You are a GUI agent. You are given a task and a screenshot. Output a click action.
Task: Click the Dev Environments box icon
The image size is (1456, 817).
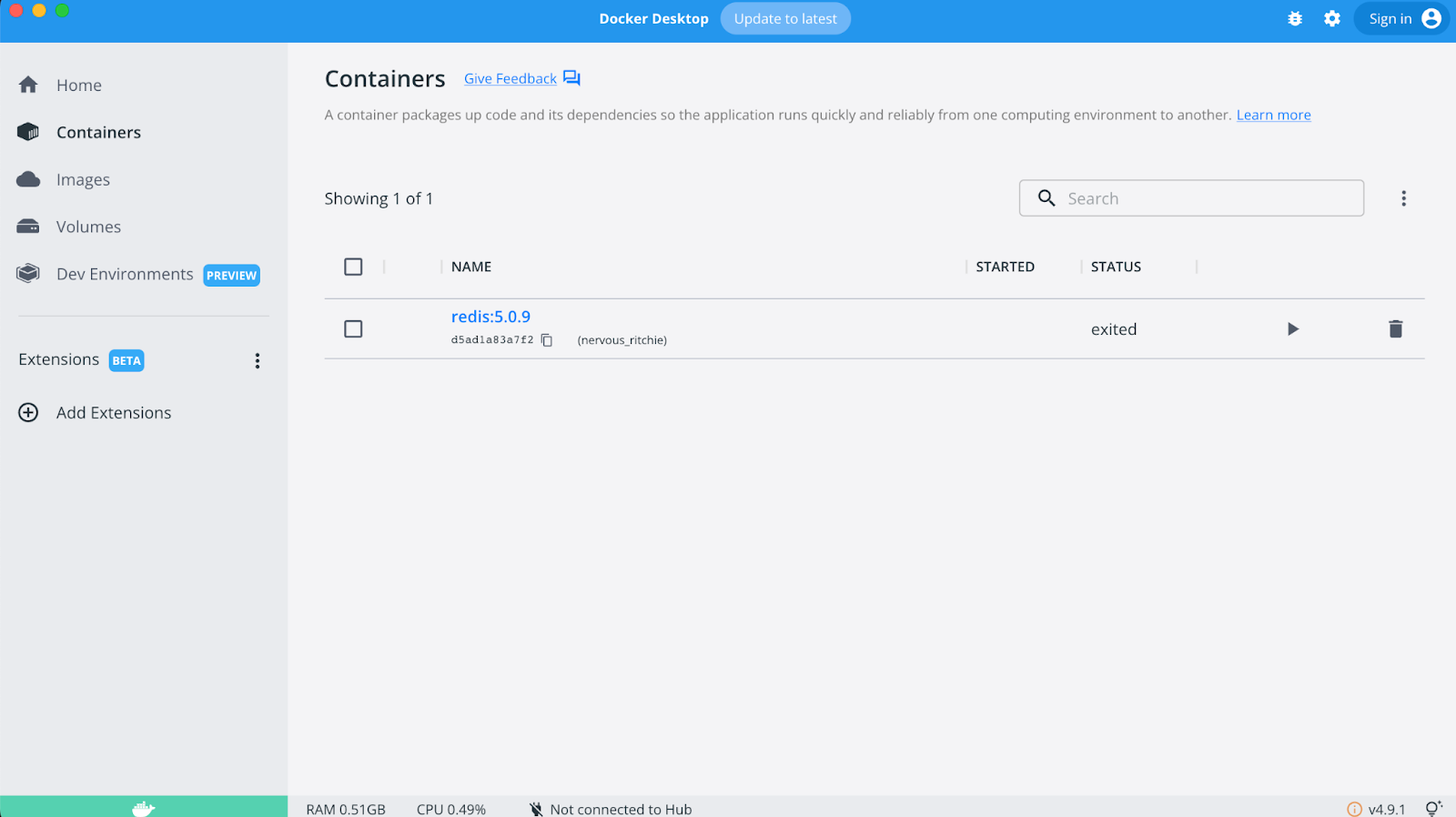(x=28, y=273)
